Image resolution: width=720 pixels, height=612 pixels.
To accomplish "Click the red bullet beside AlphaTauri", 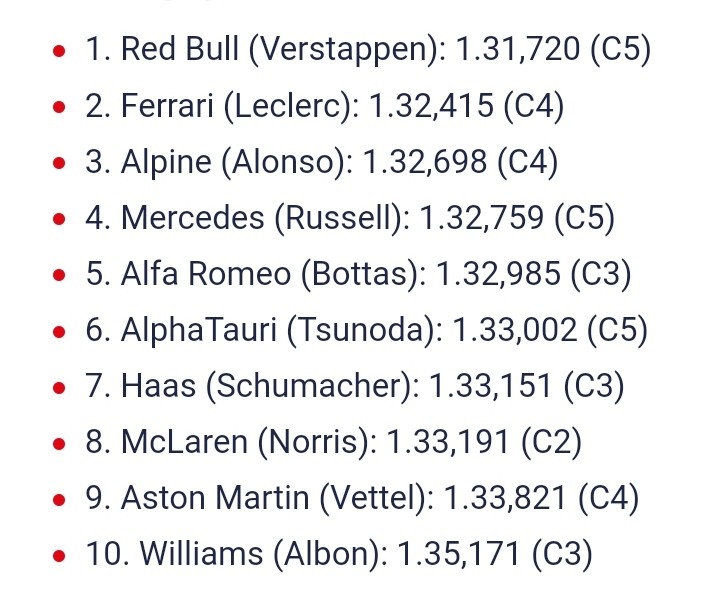I will point(59,331).
